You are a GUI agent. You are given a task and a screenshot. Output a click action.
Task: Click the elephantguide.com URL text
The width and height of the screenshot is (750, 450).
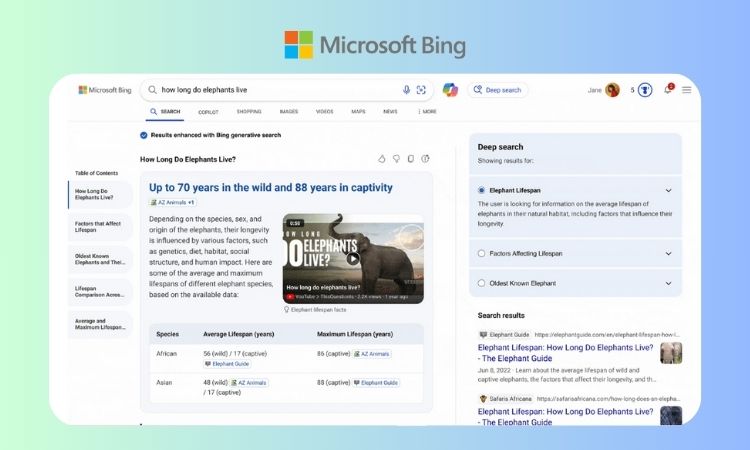pyautogui.click(x=607, y=335)
